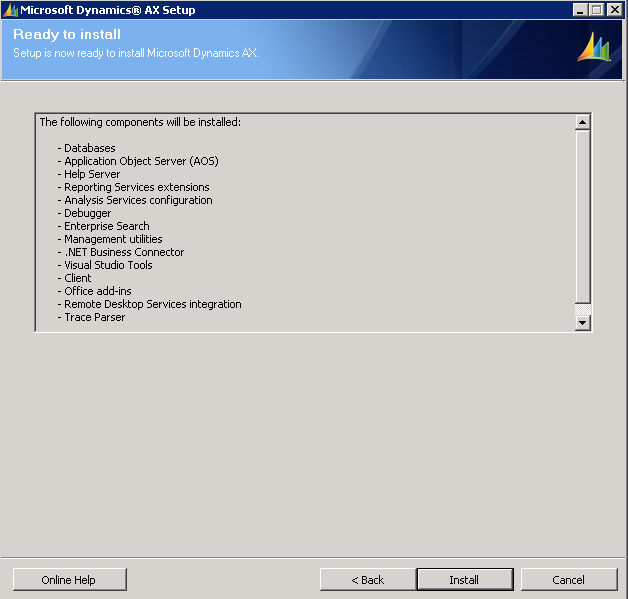Image resolution: width=628 pixels, height=599 pixels.
Task: Open Online Help
Action: [70, 579]
